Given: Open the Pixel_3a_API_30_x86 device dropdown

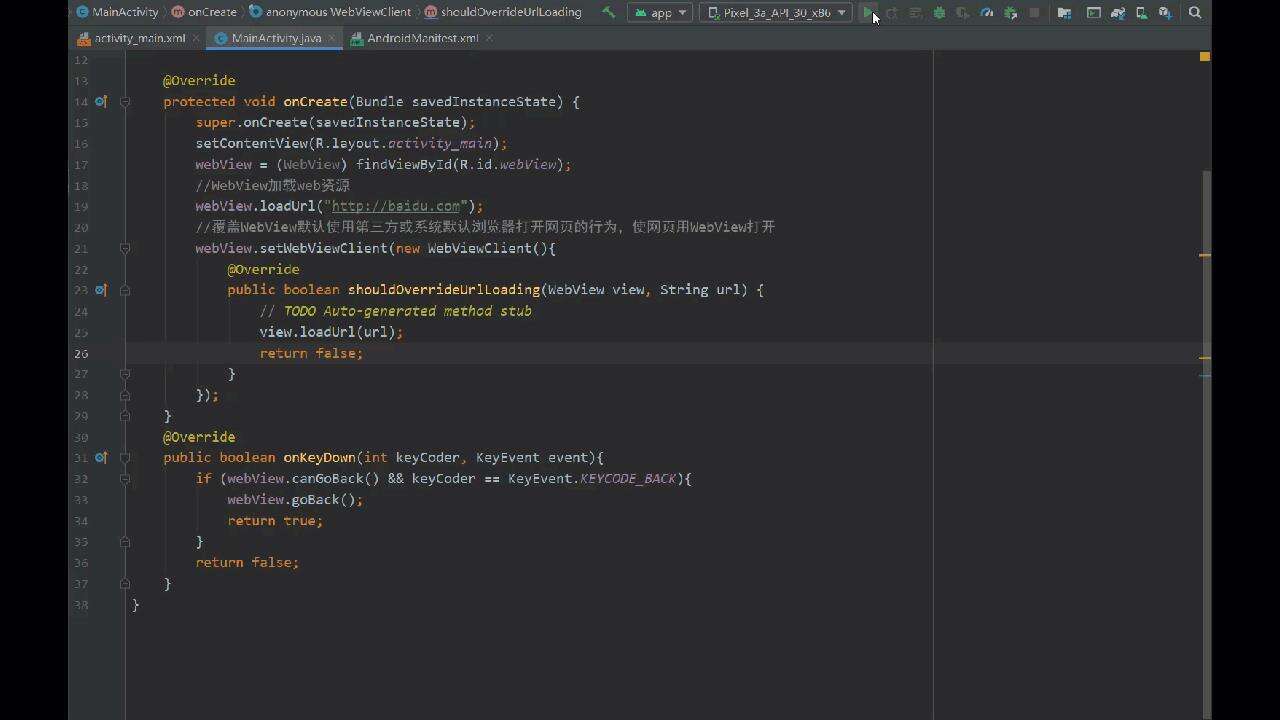Looking at the screenshot, I should [776, 13].
